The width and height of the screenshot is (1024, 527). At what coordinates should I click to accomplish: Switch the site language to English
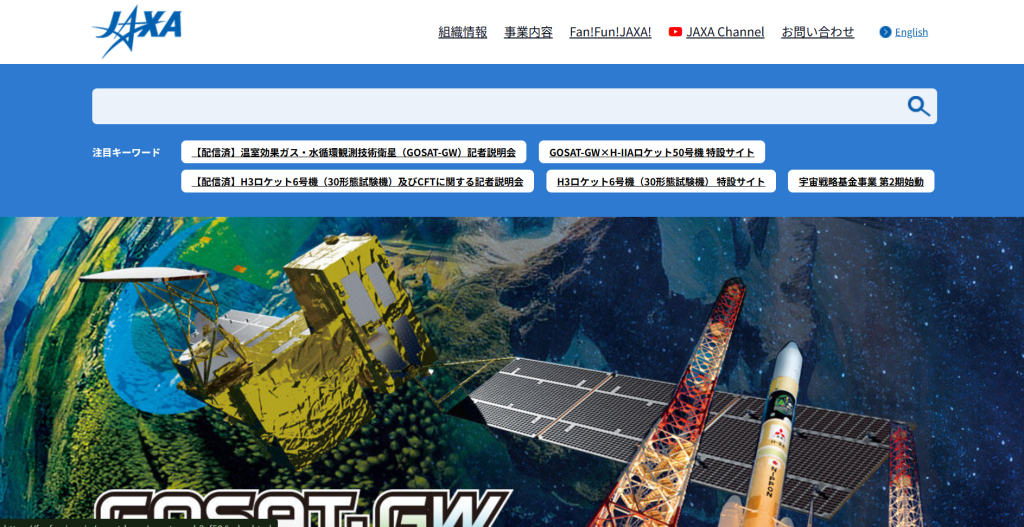point(911,32)
